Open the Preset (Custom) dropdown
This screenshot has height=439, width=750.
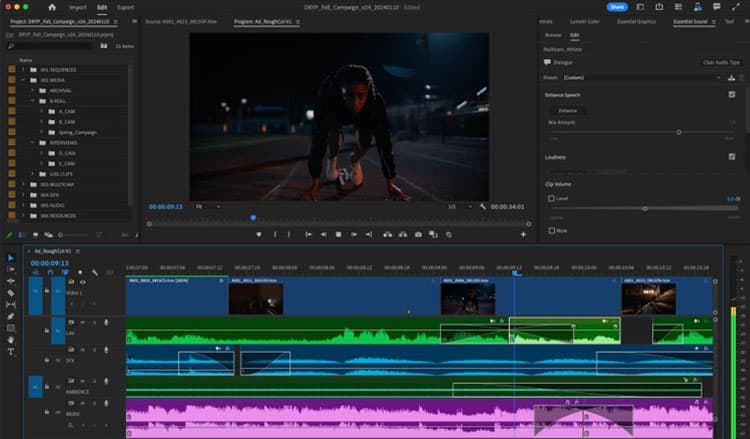(x=642, y=77)
